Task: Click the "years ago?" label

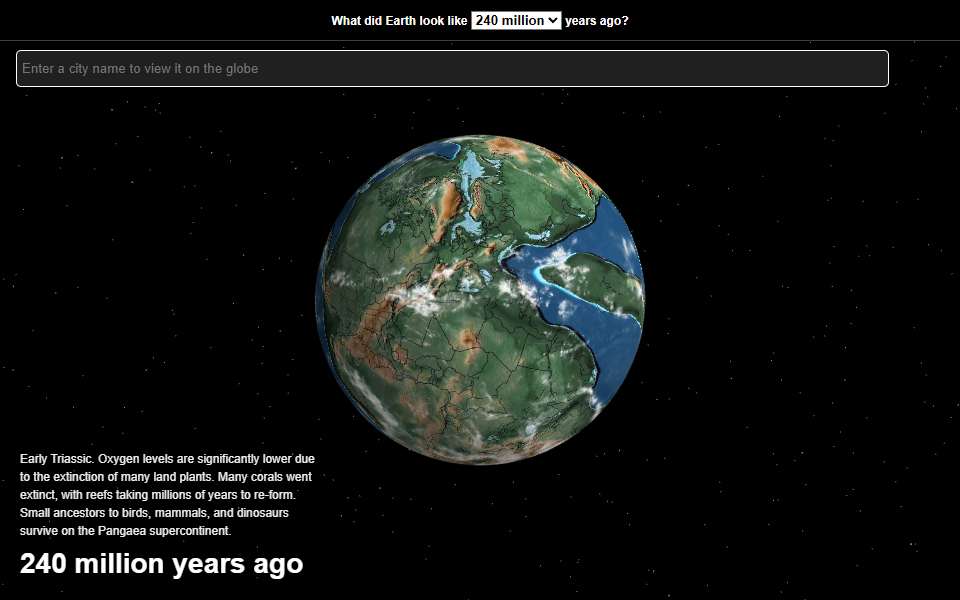Action: pos(596,21)
